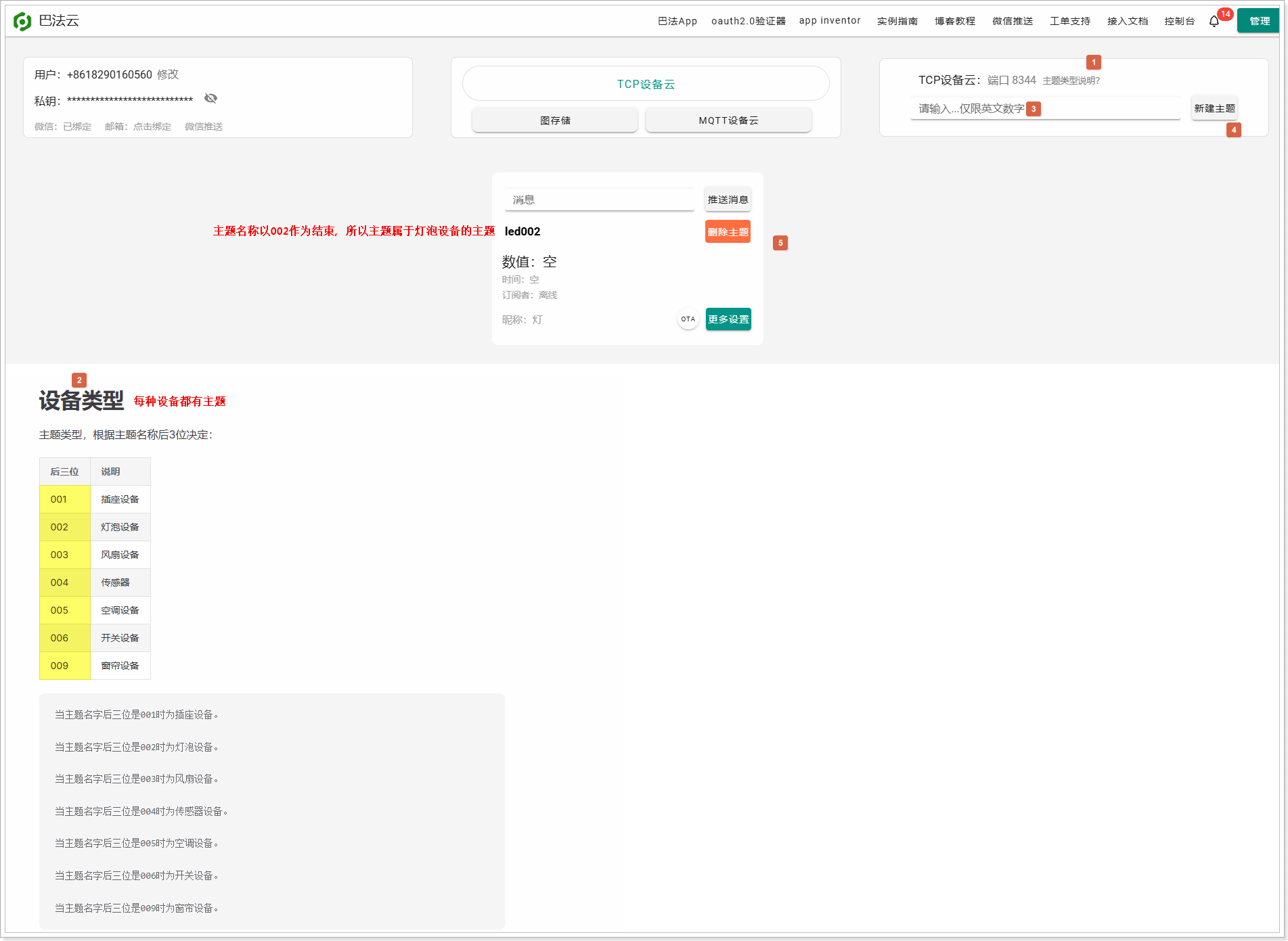Click the line mentioning 001 插座设备 in code box
Image resolution: width=1288 pixels, height=941 pixels.
137,715
